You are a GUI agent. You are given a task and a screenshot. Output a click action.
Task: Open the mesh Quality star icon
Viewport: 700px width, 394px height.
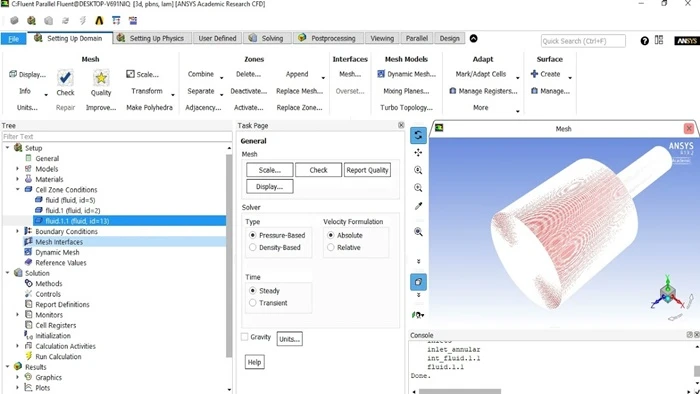pos(101,78)
